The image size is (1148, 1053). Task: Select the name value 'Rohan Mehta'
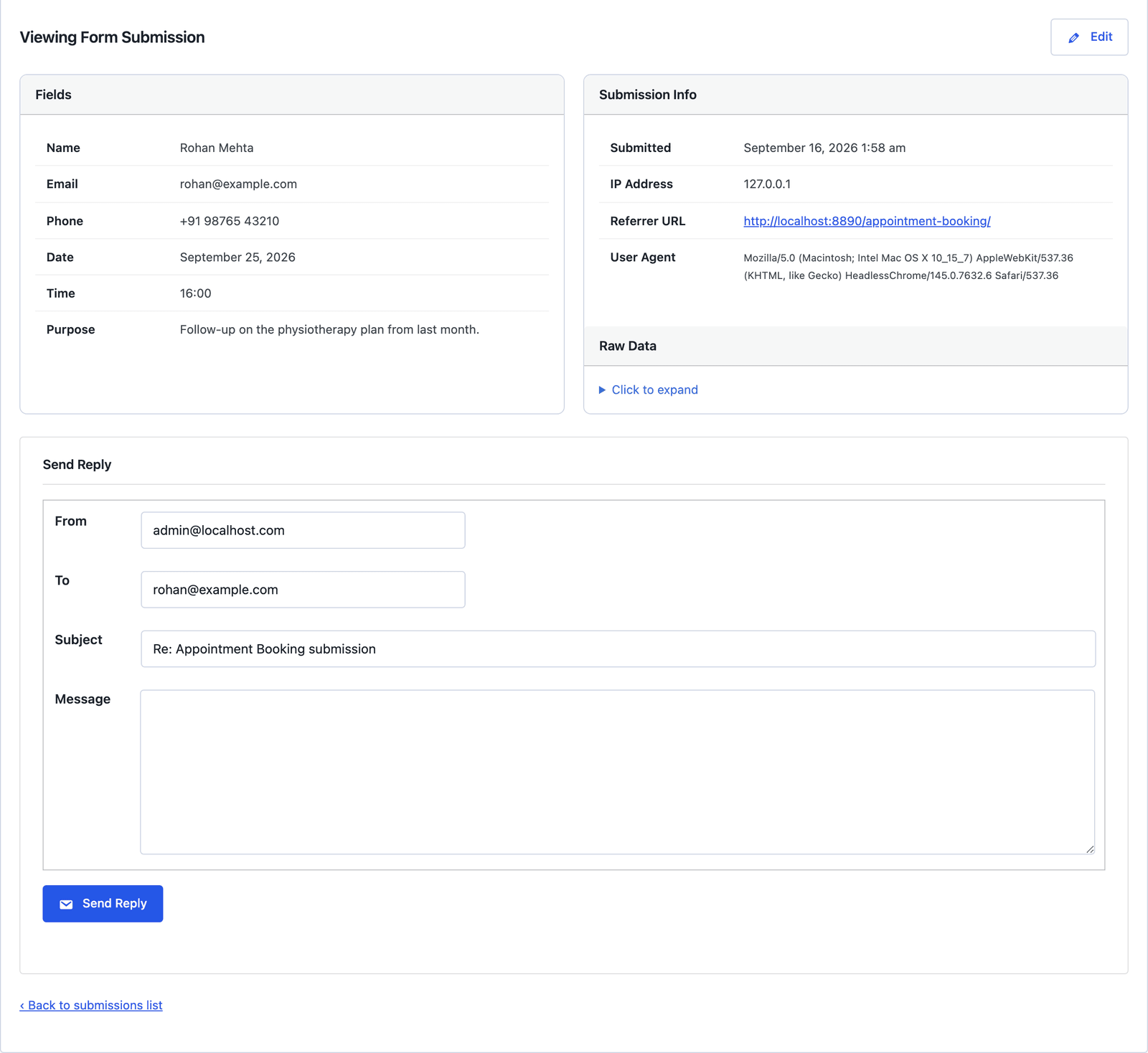pos(217,148)
